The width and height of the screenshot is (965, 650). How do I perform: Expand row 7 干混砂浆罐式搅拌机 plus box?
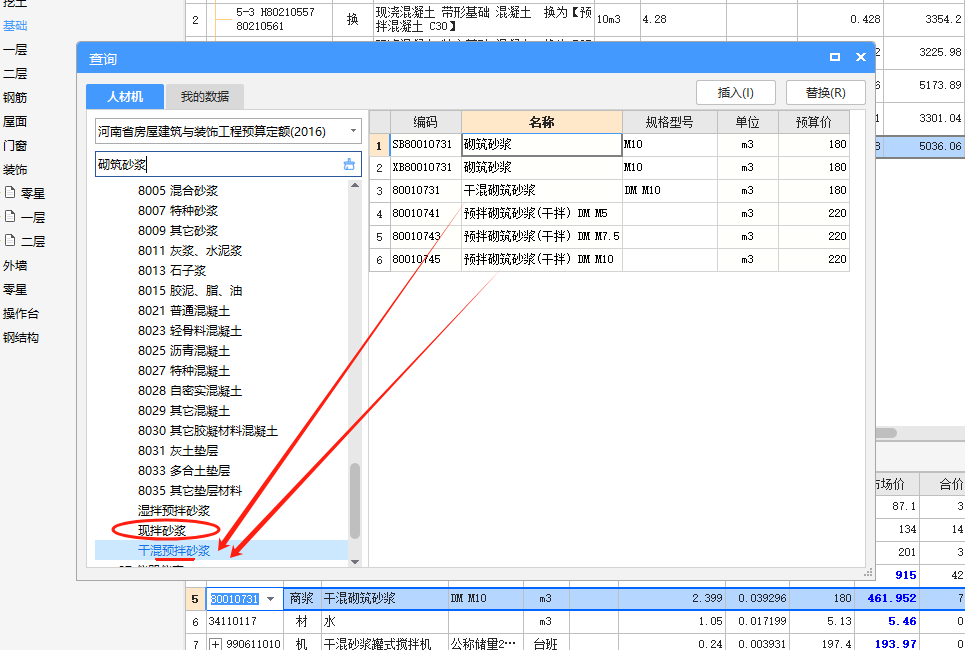tap(215, 644)
